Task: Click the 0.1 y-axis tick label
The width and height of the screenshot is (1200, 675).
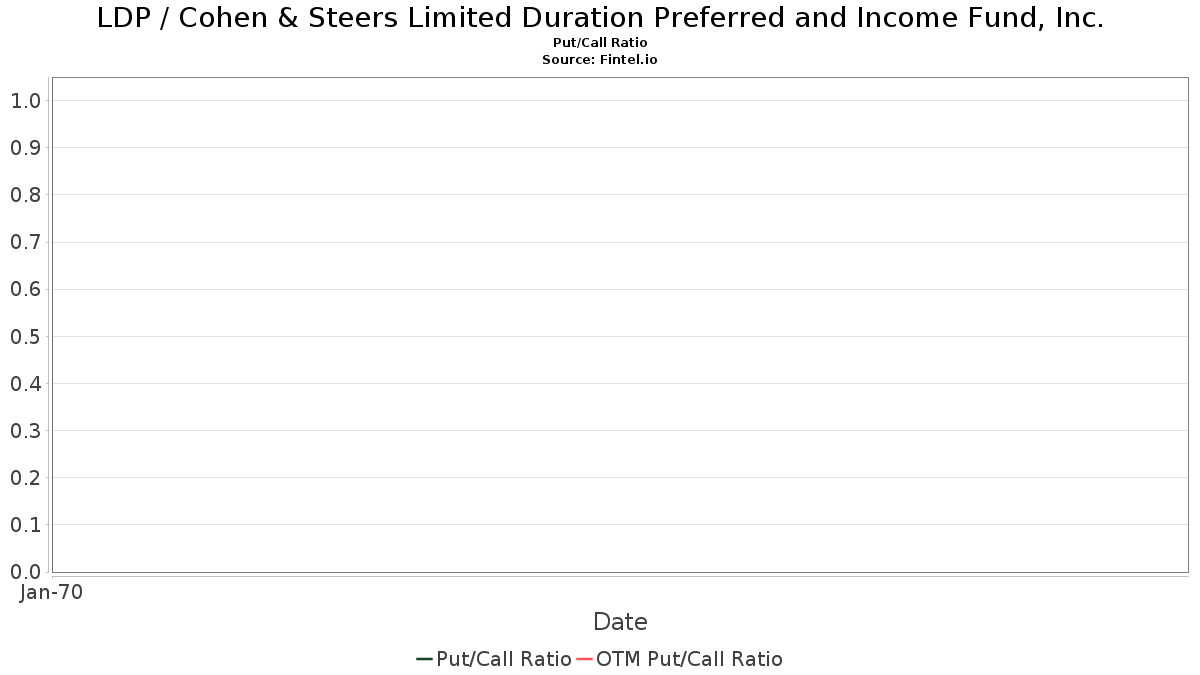Action: pos(25,525)
